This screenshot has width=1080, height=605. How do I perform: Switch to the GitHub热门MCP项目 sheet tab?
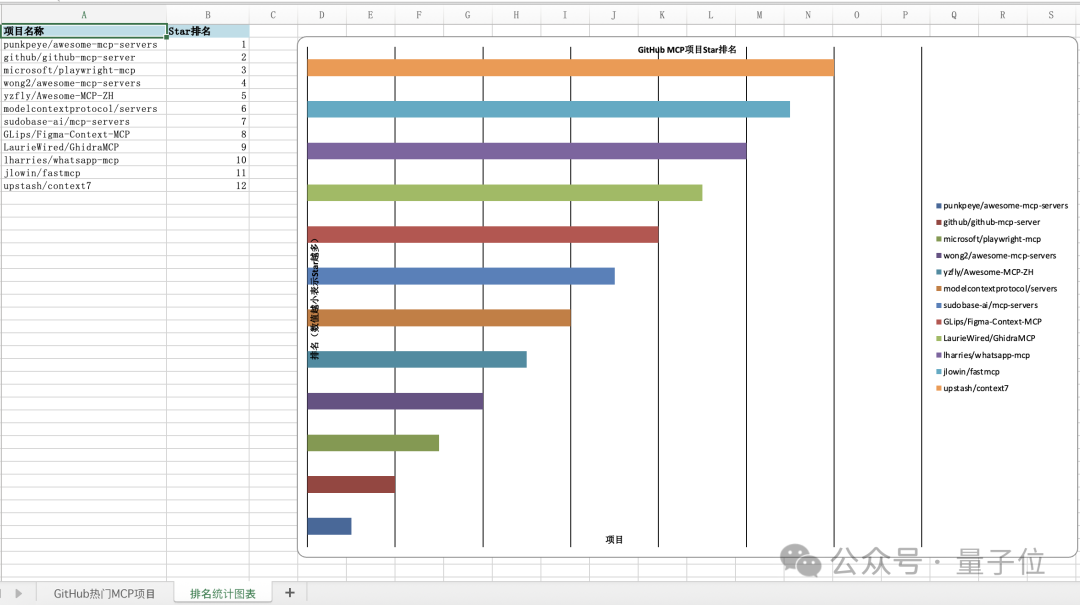(x=104, y=593)
